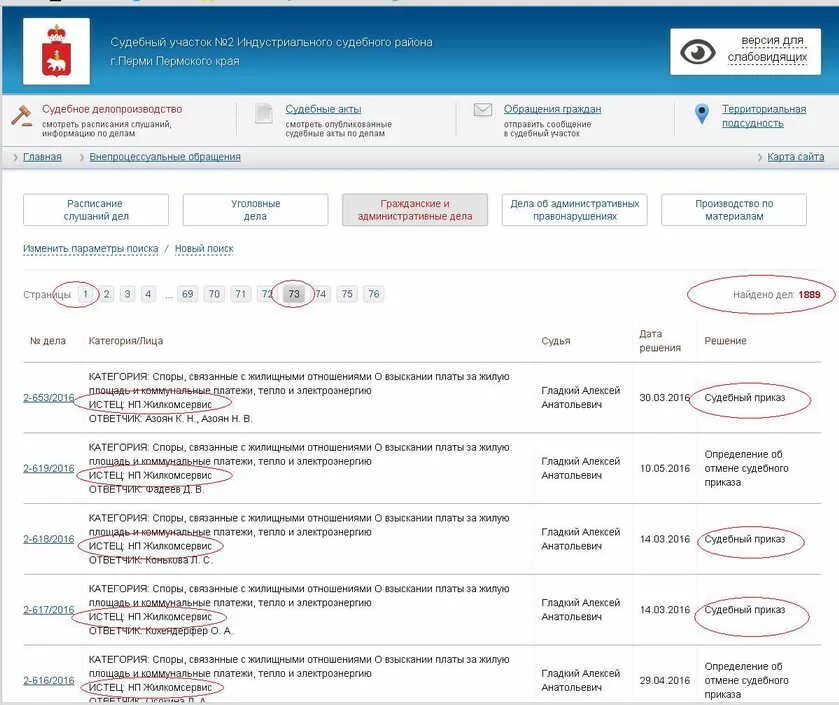Open the Производство по материалам tab

coord(736,209)
